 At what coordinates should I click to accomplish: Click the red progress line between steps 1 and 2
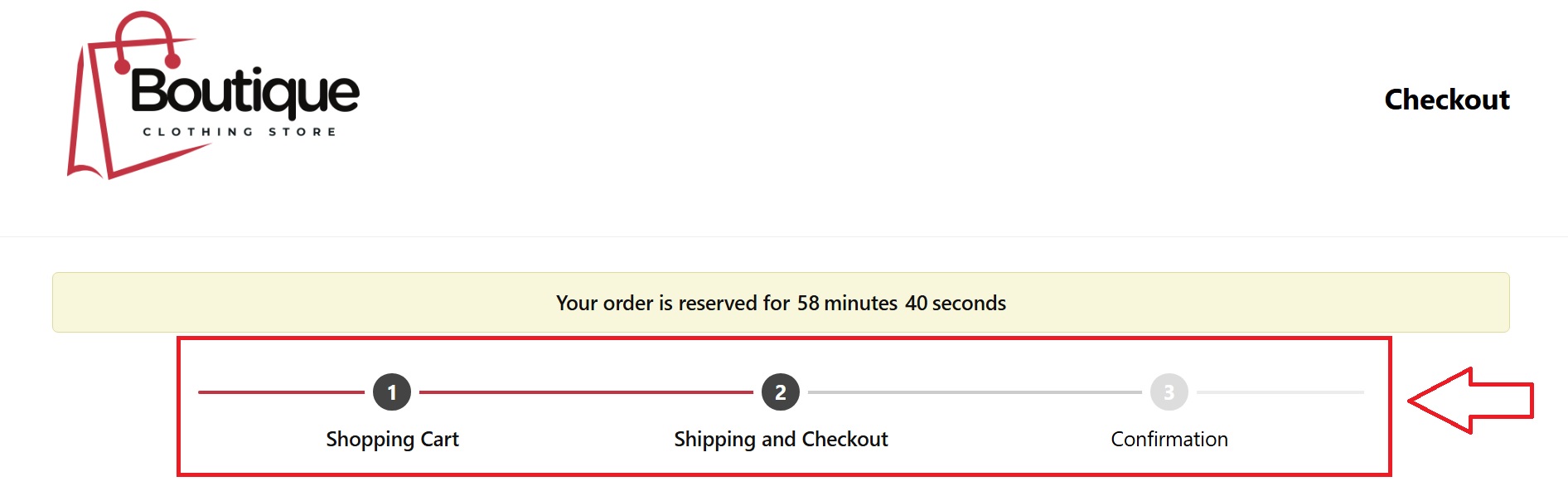point(586,392)
